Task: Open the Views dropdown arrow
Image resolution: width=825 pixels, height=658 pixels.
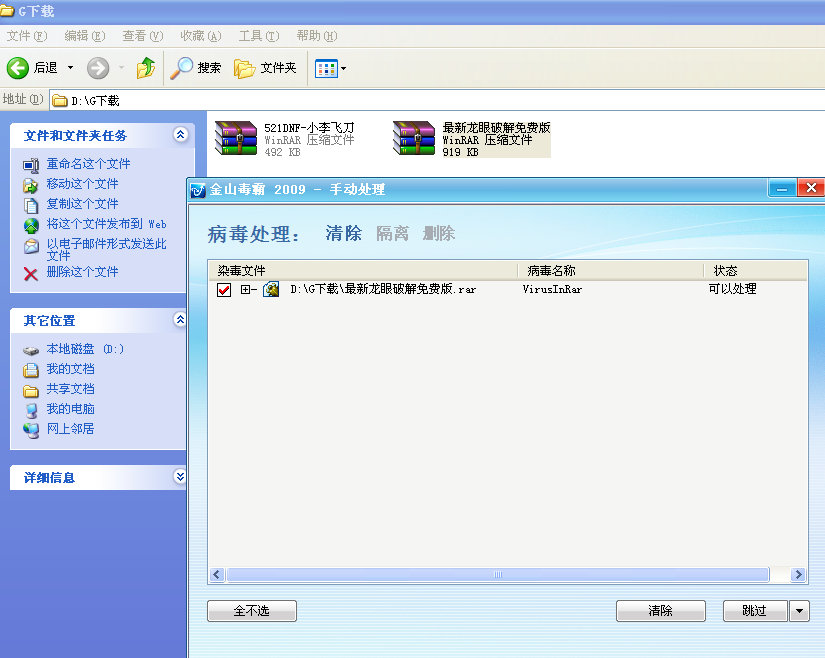Action: pos(344,69)
